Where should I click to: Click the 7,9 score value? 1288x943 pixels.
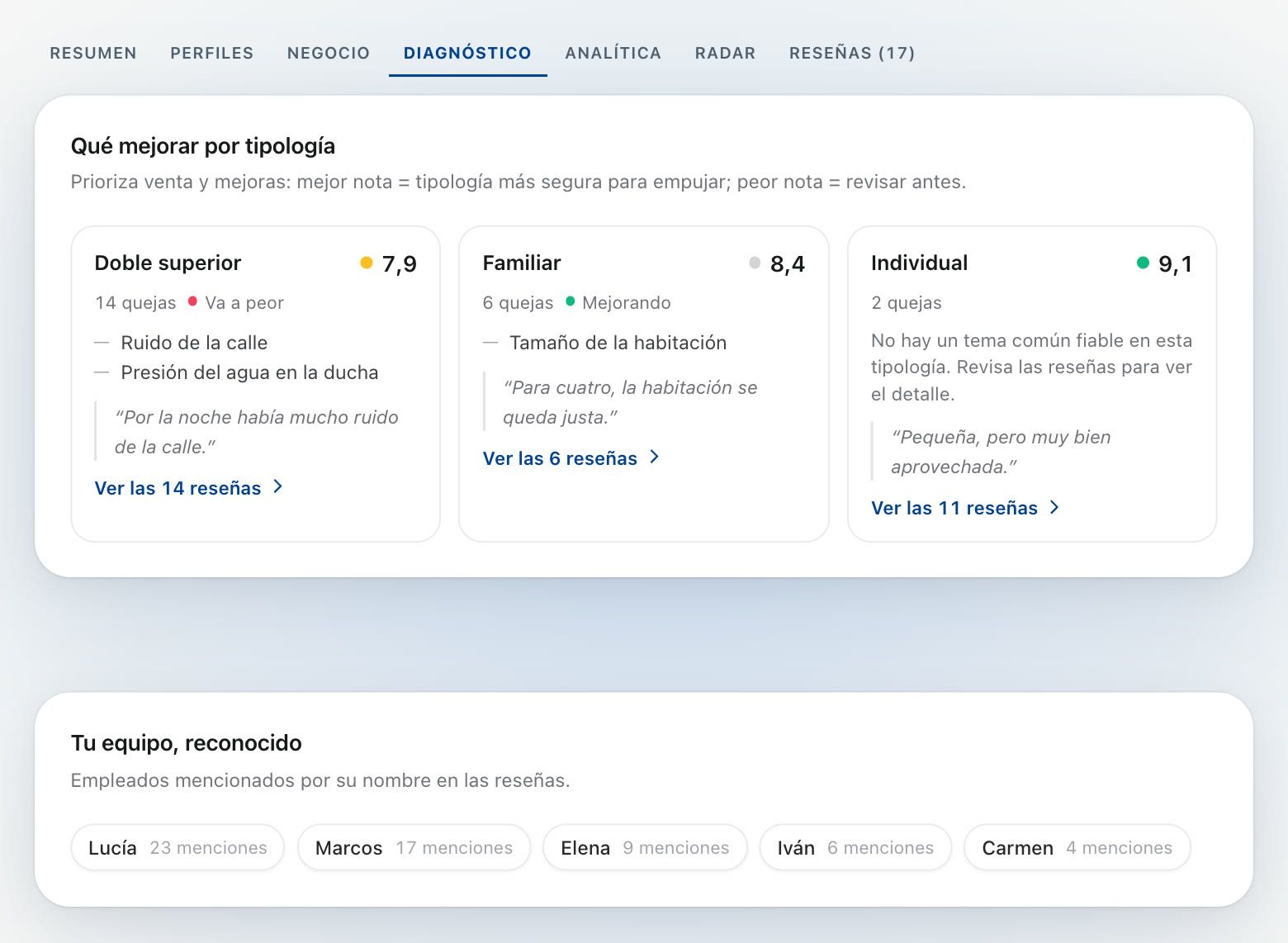click(x=400, y=264)
